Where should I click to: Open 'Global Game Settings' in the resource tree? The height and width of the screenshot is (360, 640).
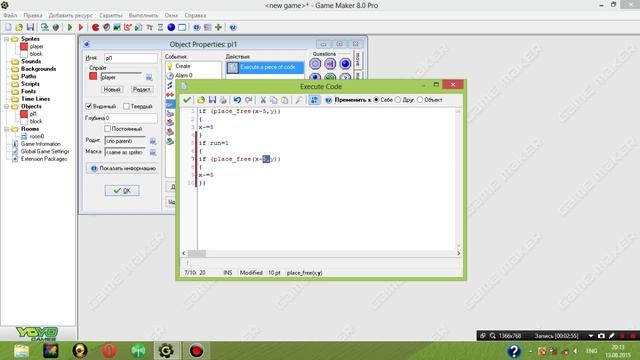pyautogui.click(x=45, y=151)
